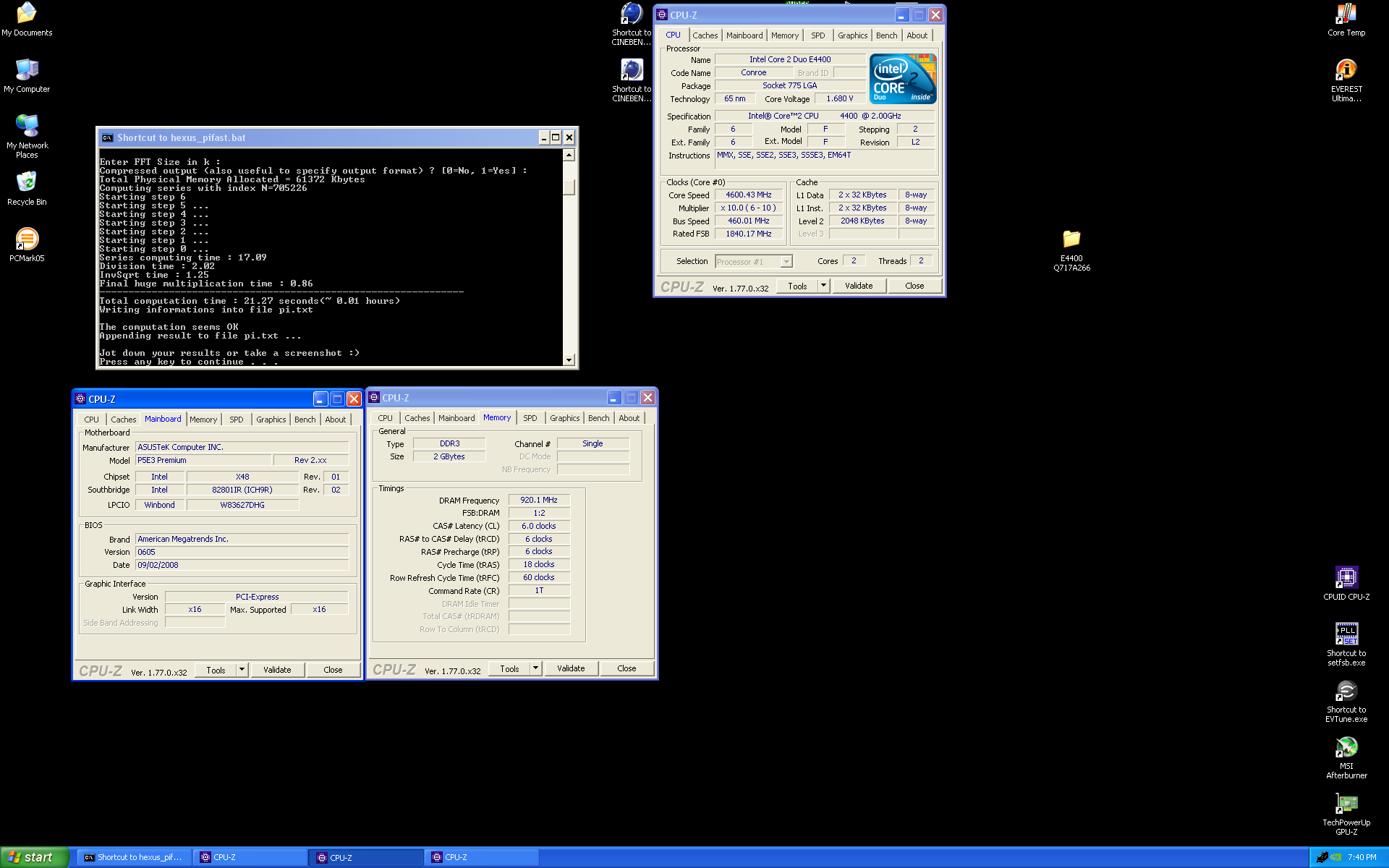Image resolution: width=1389 pixels, height=868 pixels.
Task: Open the Windows Start button
Action: [34, 857]
